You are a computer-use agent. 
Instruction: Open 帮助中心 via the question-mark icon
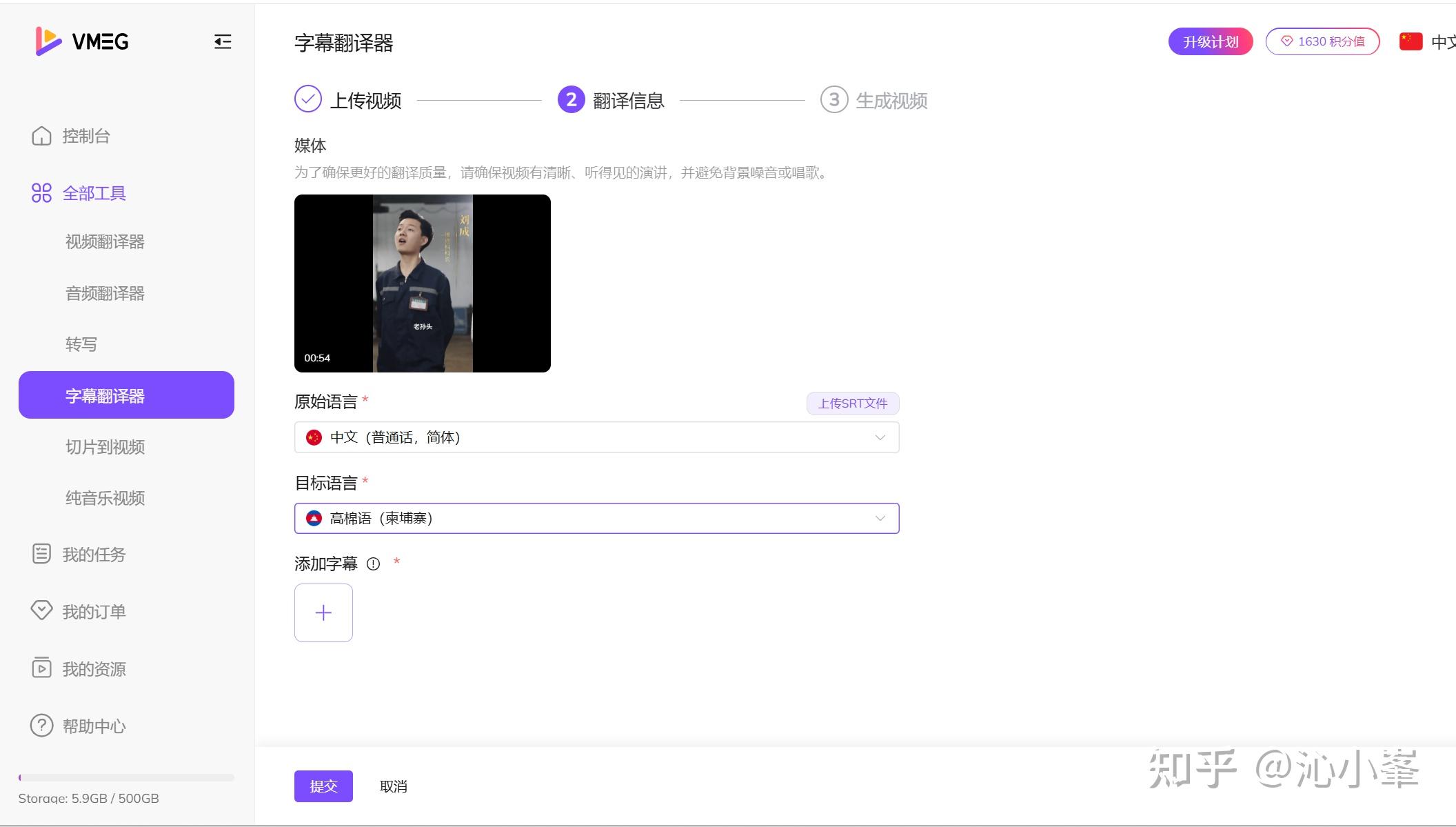pos(41,726)
